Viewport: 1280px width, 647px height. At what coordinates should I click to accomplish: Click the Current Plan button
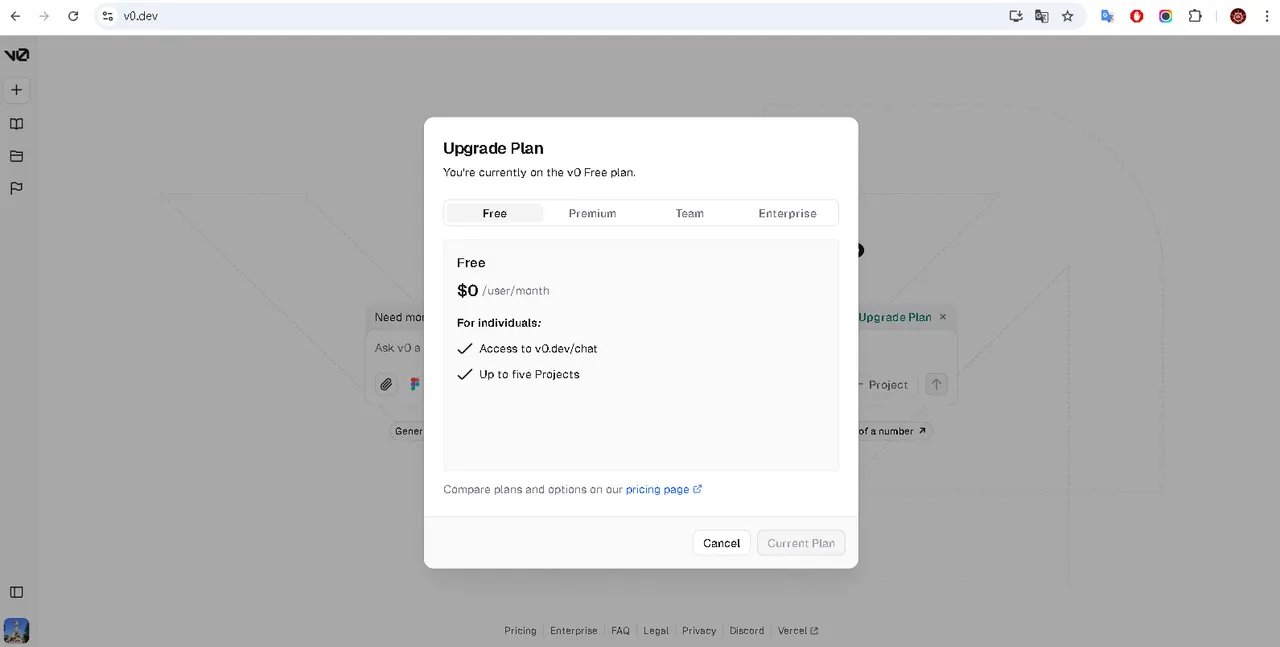click(801, 543)
